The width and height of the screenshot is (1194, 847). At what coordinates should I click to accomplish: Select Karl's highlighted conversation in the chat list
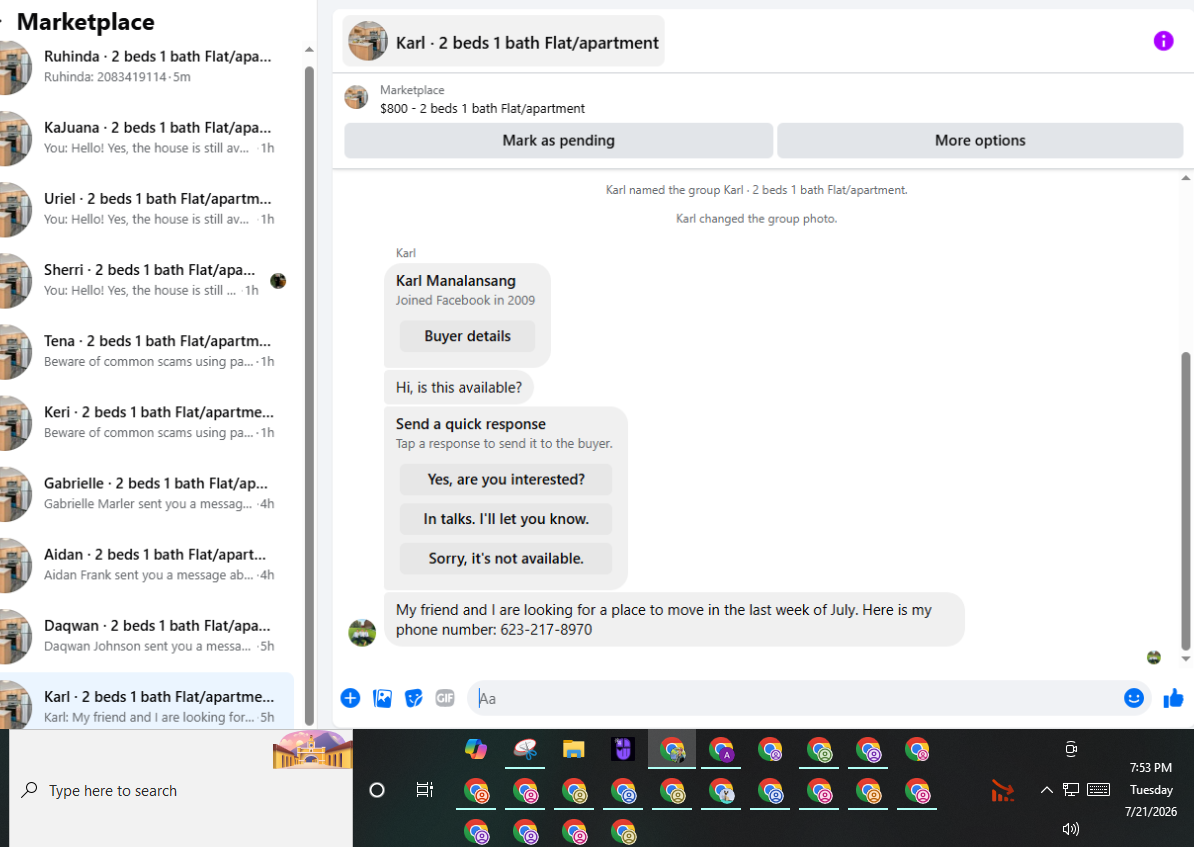tap(147, 702)
